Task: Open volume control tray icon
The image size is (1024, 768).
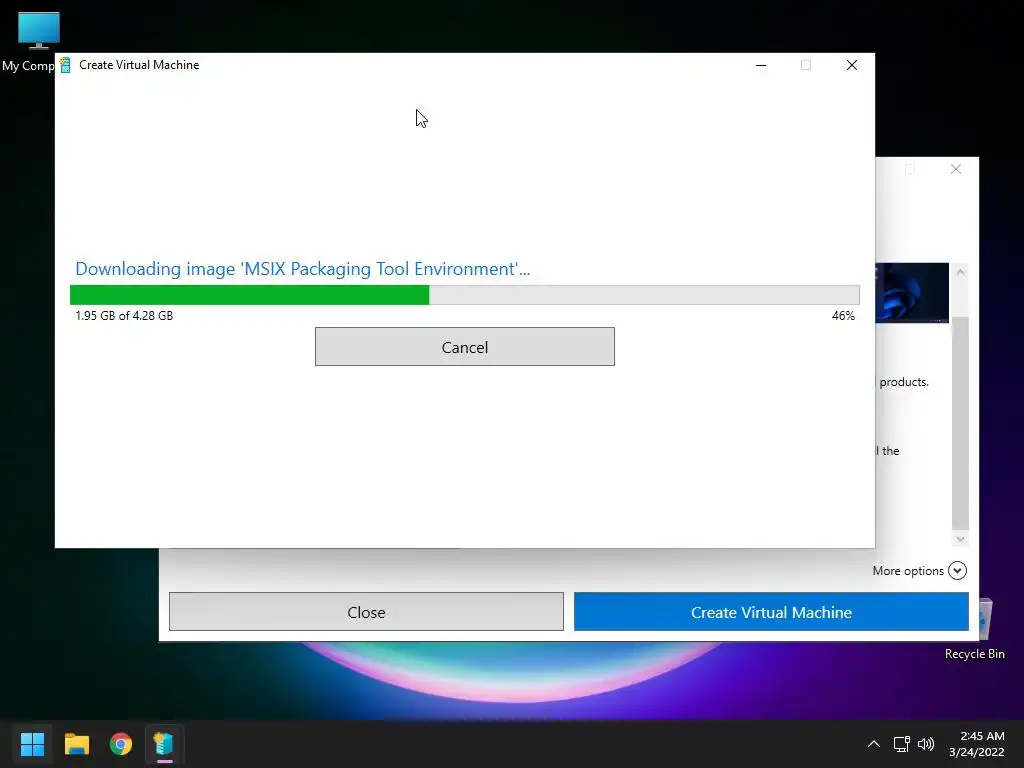Action: pyautogui.click(x=926, y=744)
